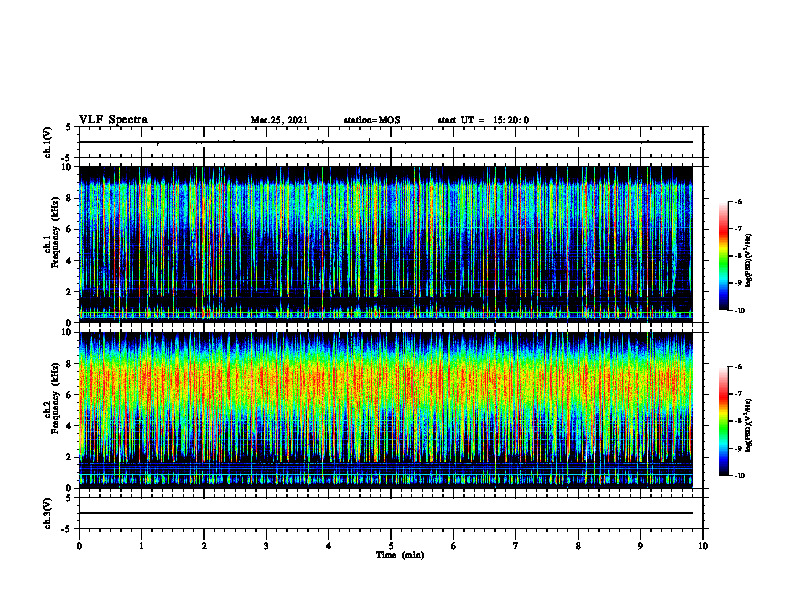Click time axis tick label "1"
Viewport: 792px width, 612px height.
141,546
